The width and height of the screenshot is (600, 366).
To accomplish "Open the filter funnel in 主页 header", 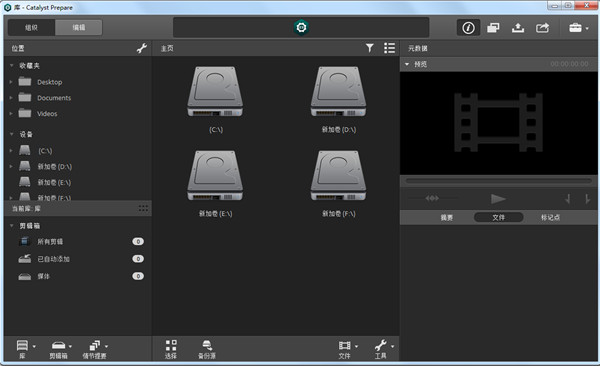I will (x=369, y=48).
